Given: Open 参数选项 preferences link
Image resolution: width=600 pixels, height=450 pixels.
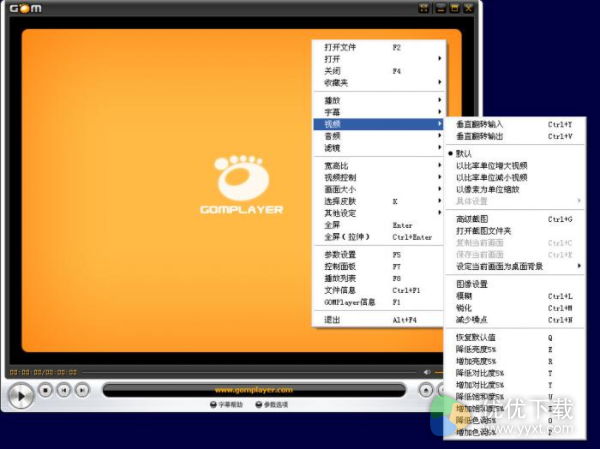Looking at the screenshot, I should coord(272,404).
